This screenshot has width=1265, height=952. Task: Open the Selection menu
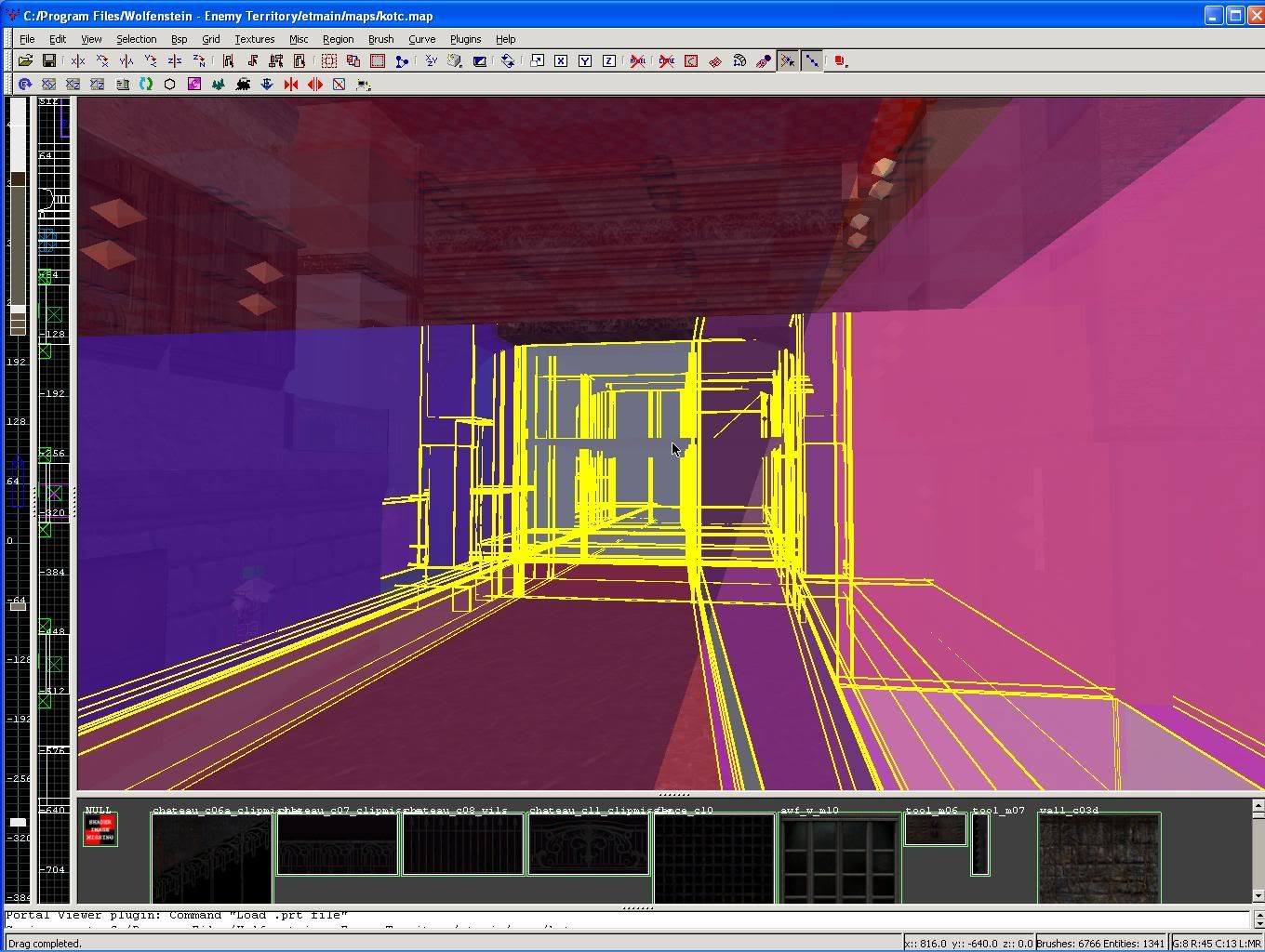136,39
